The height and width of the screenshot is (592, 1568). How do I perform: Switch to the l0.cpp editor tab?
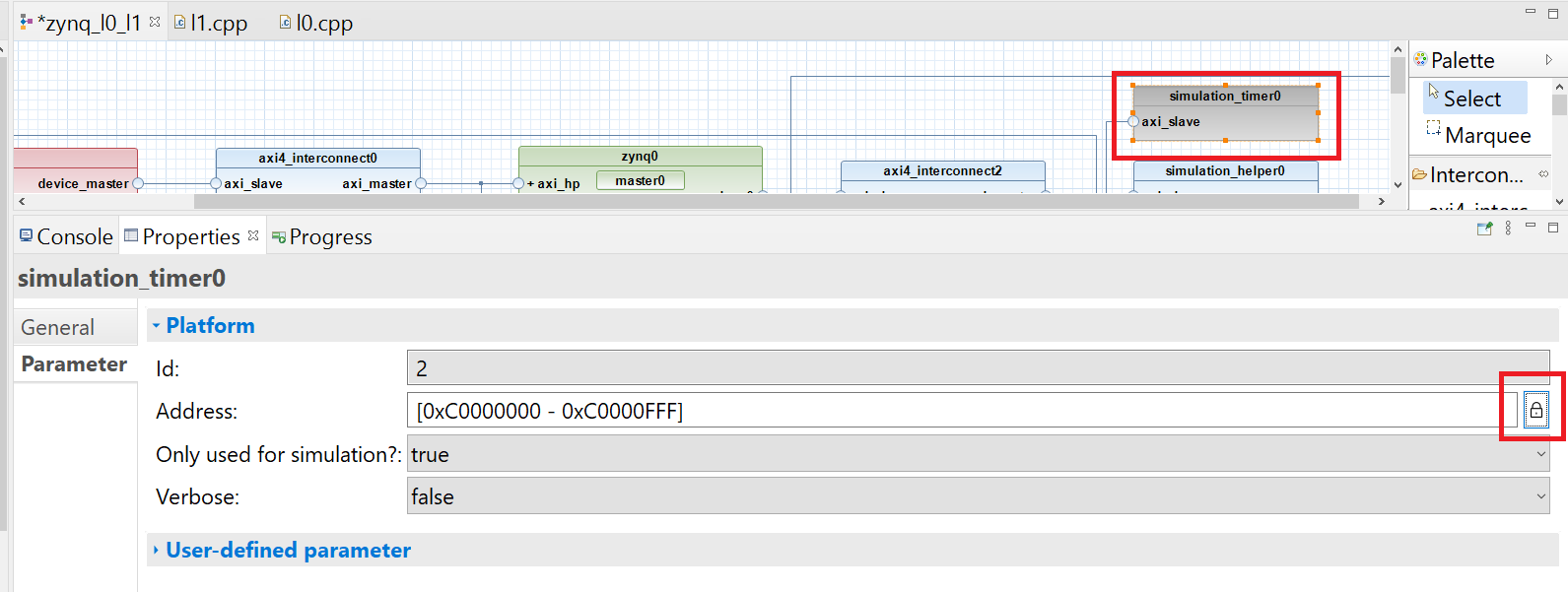[x=315, y=23]
